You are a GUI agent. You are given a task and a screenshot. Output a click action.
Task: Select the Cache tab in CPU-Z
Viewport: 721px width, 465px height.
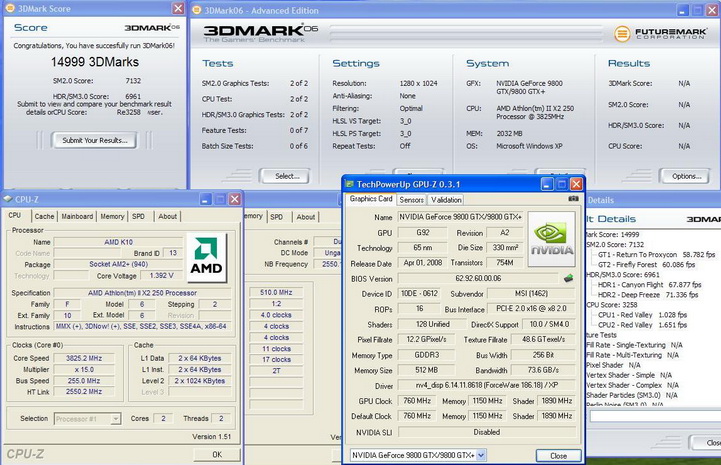[x=44, y=216]
